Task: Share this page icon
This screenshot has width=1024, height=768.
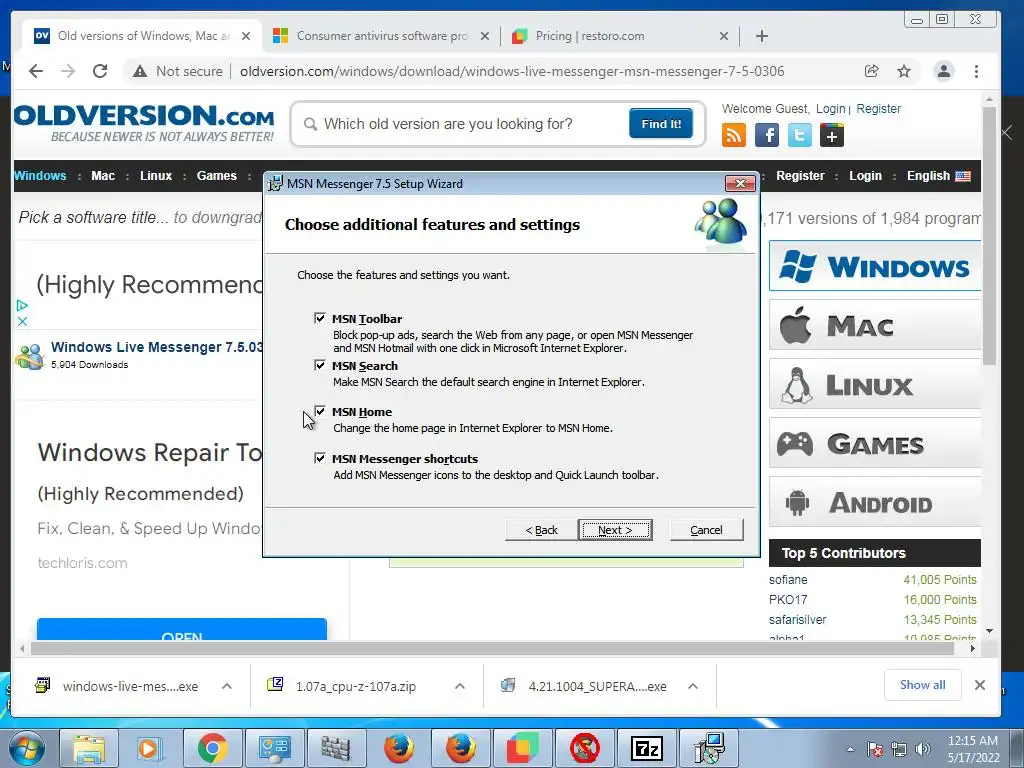Action: click(x=871, y=71)
